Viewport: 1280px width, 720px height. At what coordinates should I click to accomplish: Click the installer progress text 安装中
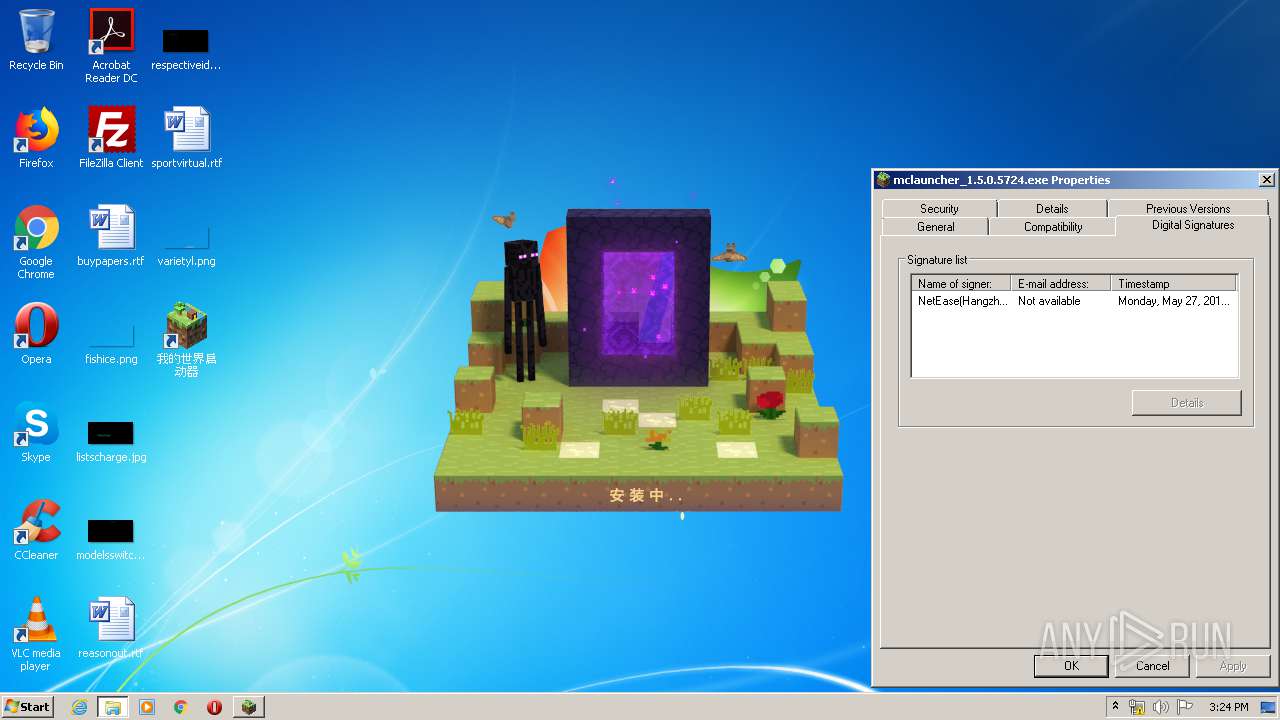tap(646, 495)
